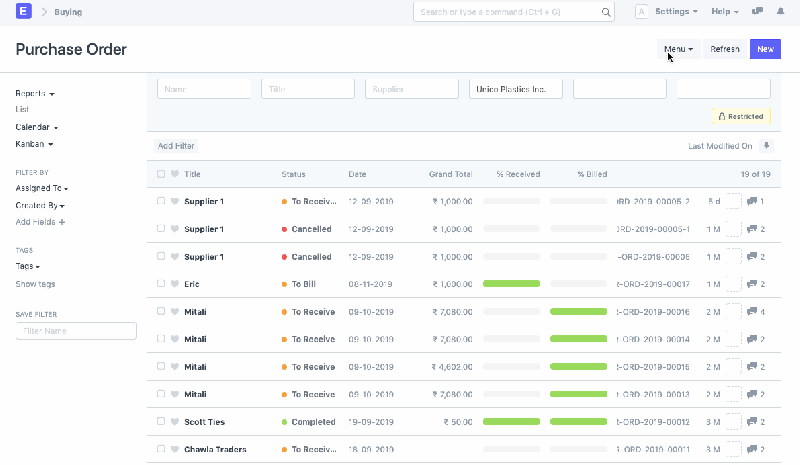
Task: Click the Filter Name save field
Action: point(76,331)
